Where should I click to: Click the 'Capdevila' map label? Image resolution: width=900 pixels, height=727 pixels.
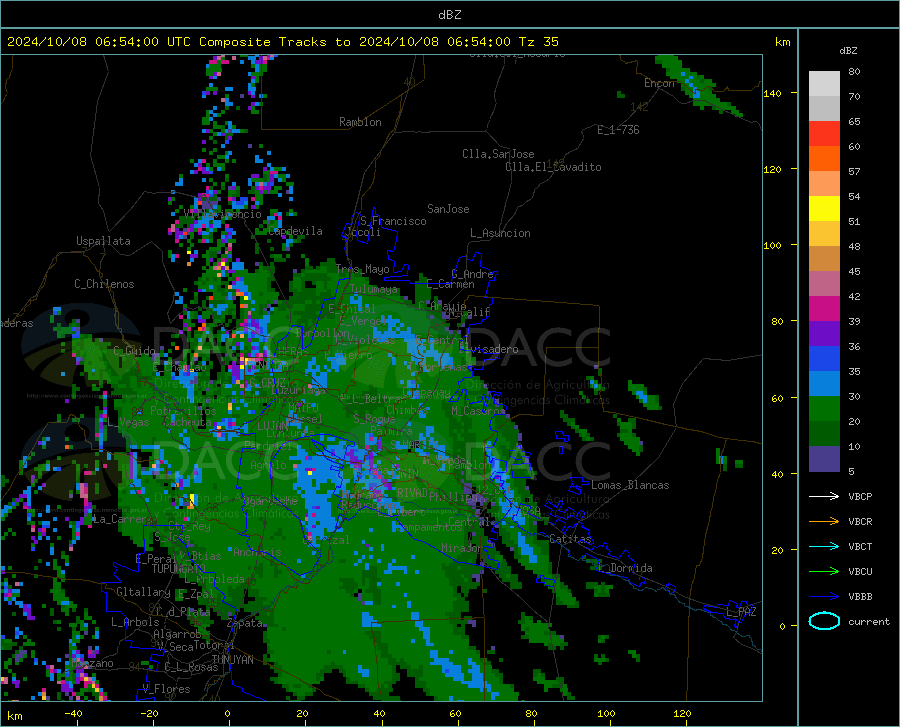point(295,231)
